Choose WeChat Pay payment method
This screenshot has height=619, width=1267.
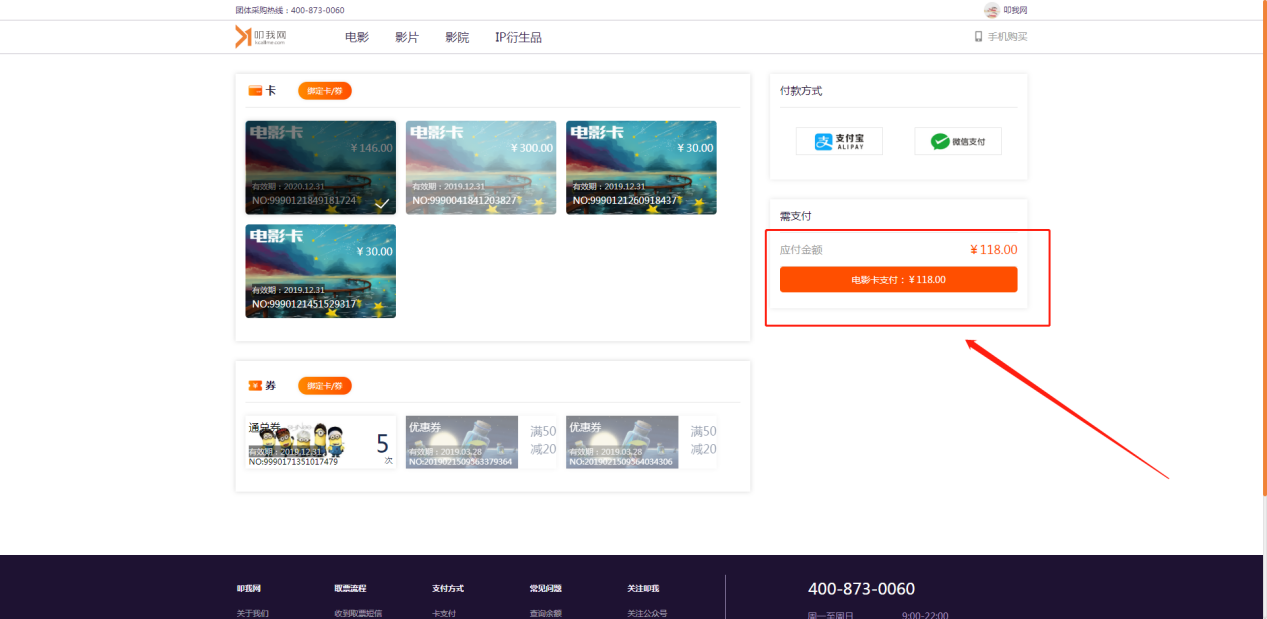pyautogui.click(x=957, y=141)
